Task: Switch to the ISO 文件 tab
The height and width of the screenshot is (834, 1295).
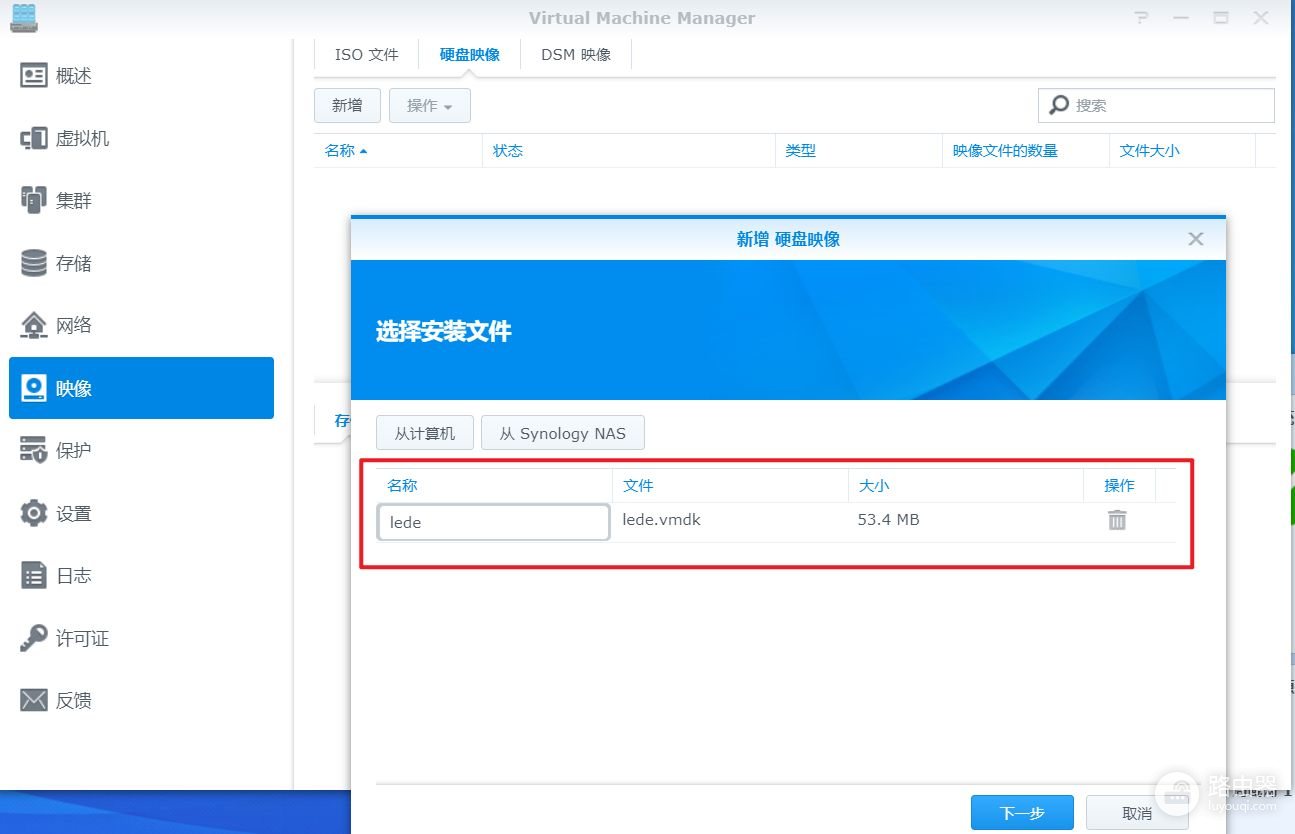Action: [x=366, y=55]
